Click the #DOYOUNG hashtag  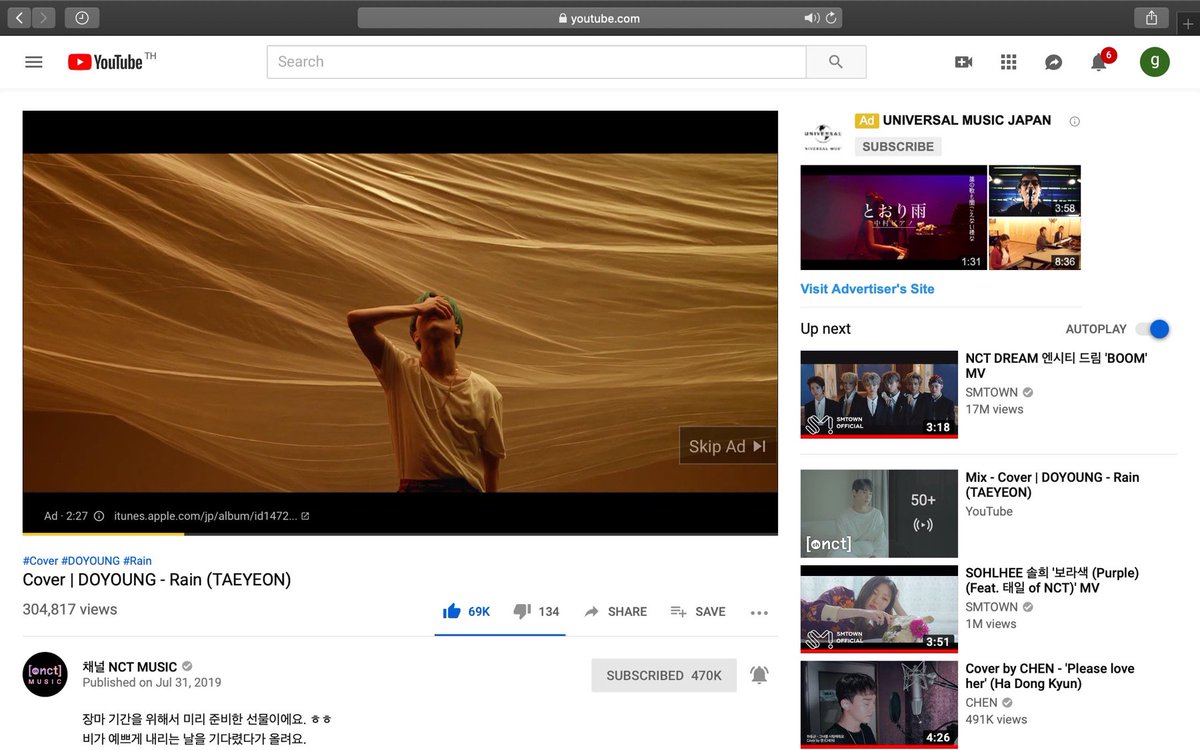click(x=90, y=561)
